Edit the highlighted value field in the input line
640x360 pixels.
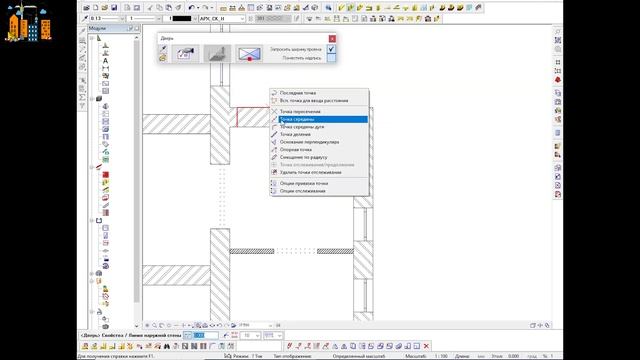(205, 336)
